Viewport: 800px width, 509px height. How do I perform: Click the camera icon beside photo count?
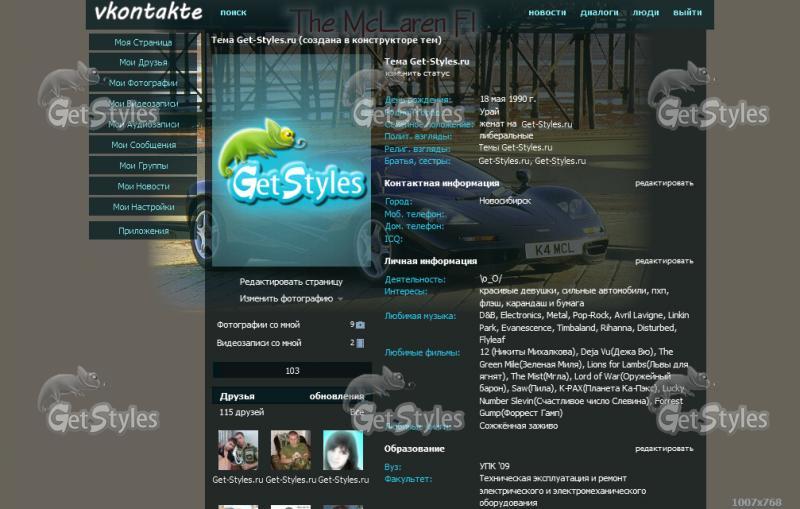click(x=360, y=325)
